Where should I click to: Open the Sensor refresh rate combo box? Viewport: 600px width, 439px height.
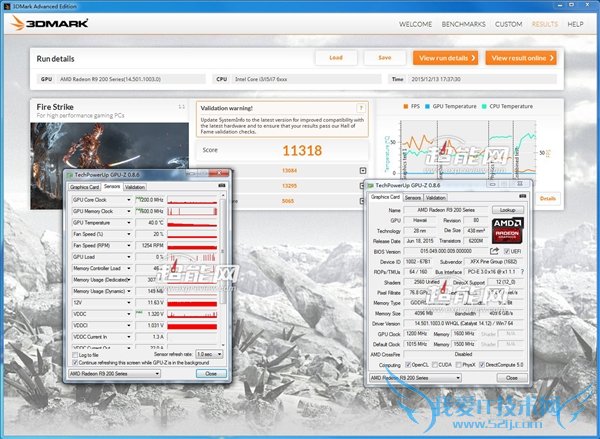point(209,354)
